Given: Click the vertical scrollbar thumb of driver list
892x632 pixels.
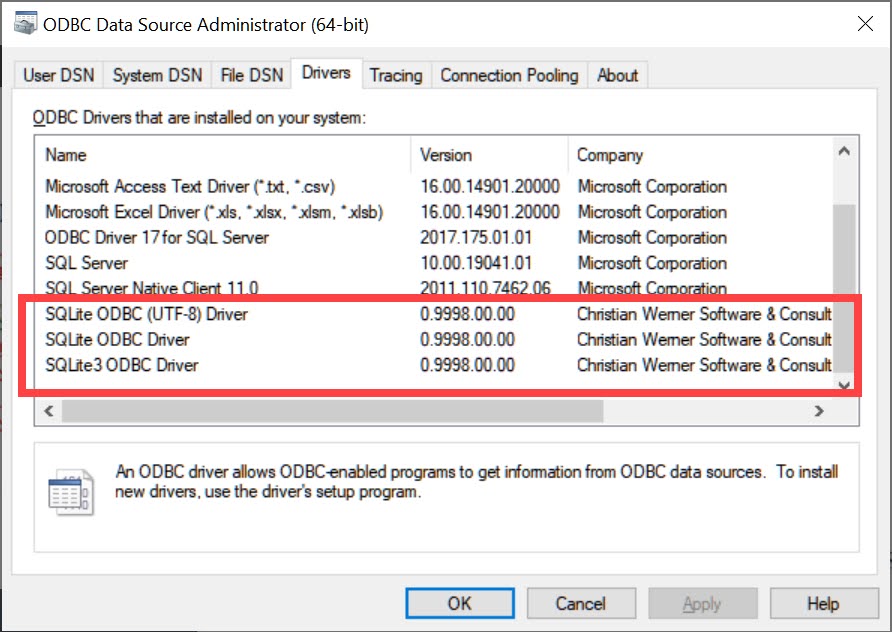Looking at the screenshot, I should pyautogui.click(x=844, y=289).
